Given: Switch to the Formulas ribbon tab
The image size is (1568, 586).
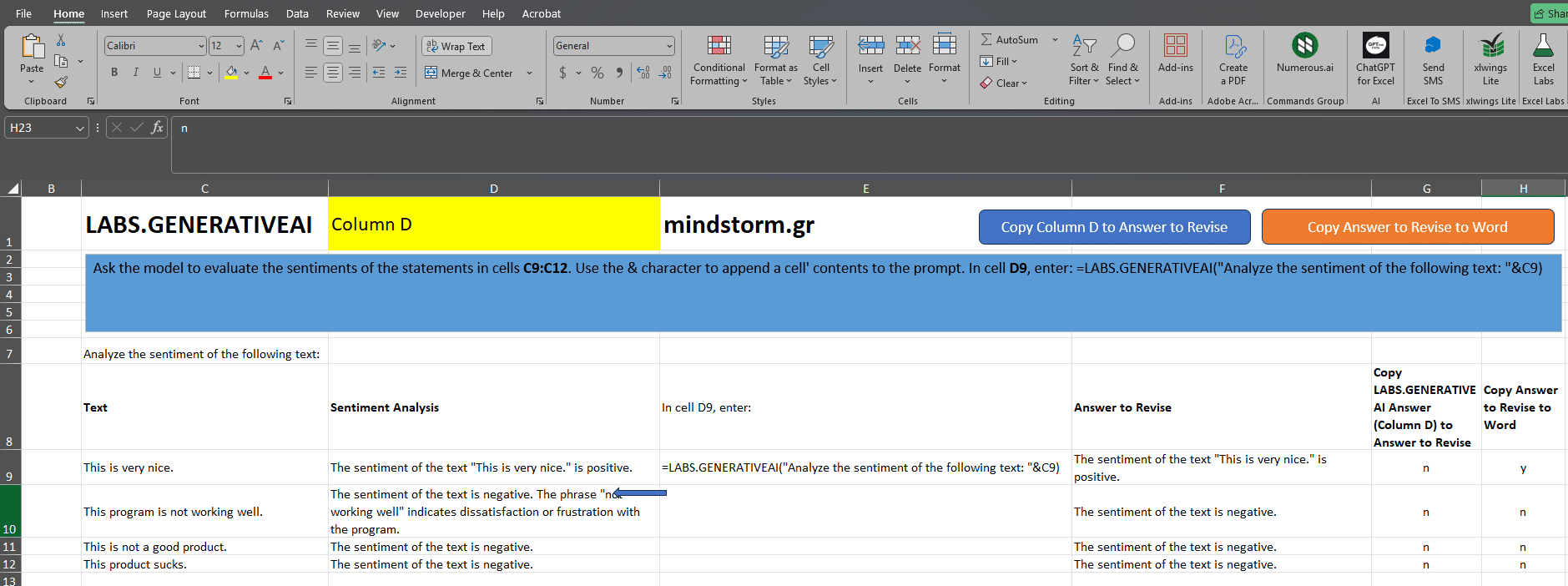Looking at the screenshot, I should (x=246, y=13).
